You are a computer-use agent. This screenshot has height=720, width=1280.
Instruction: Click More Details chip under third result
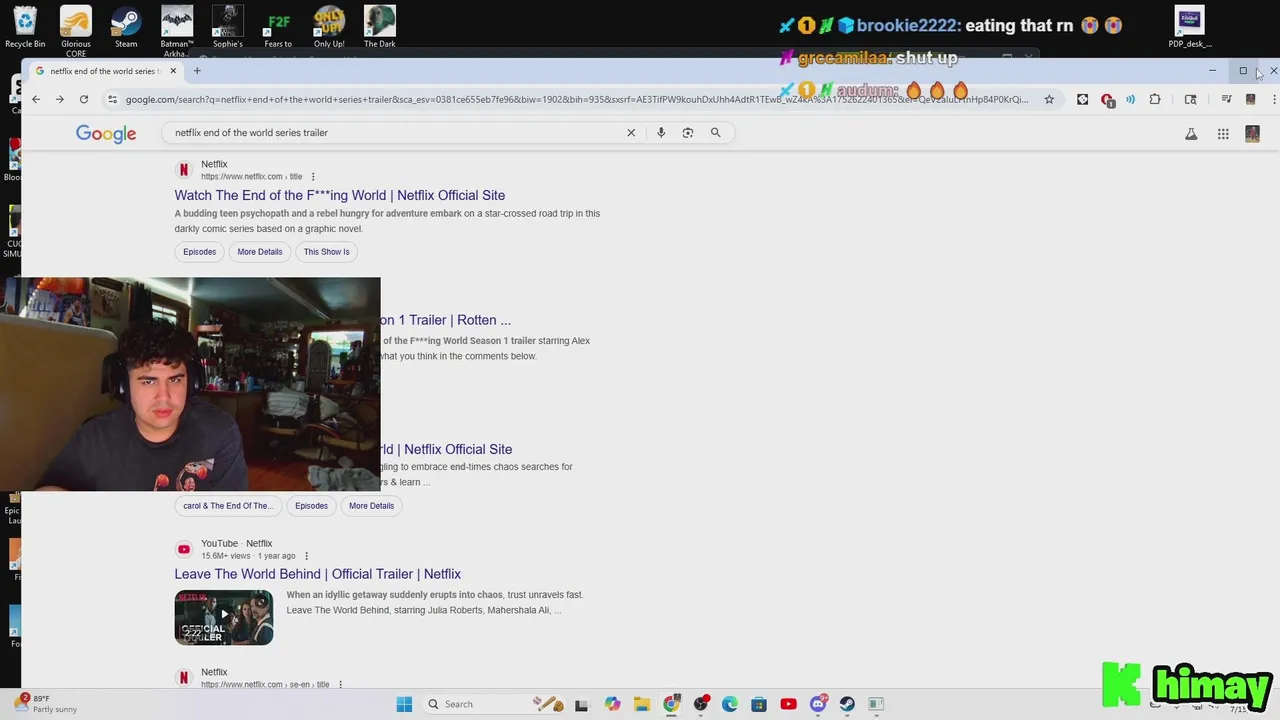click(371, 506)
